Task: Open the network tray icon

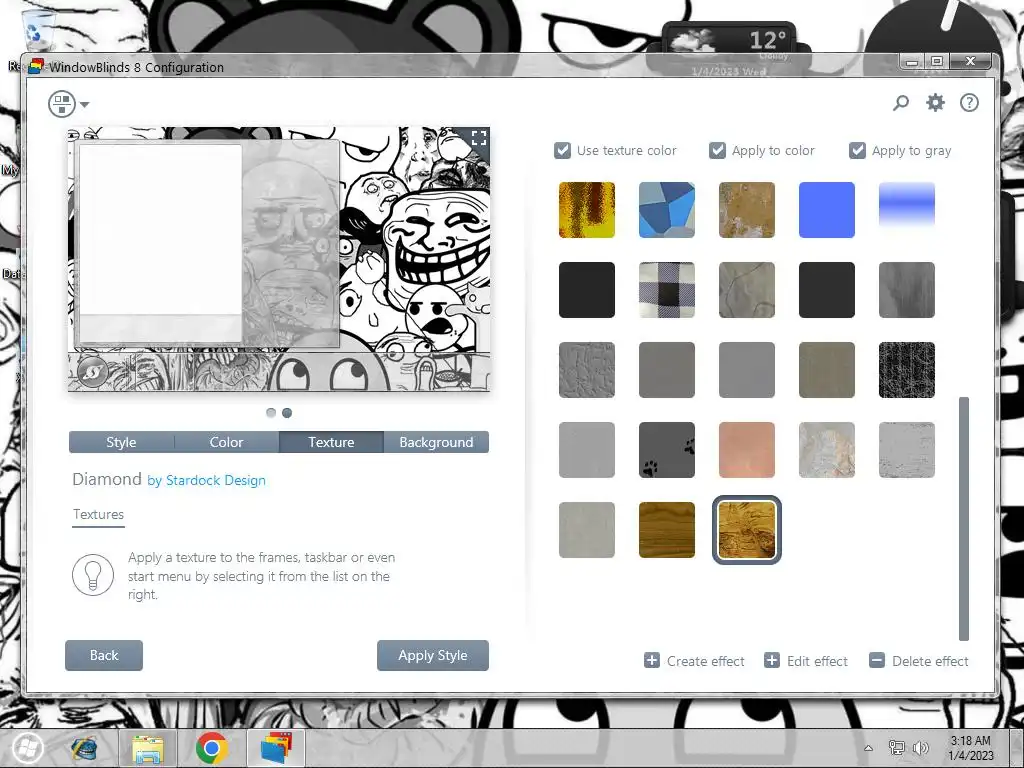Action: (896, 748)
